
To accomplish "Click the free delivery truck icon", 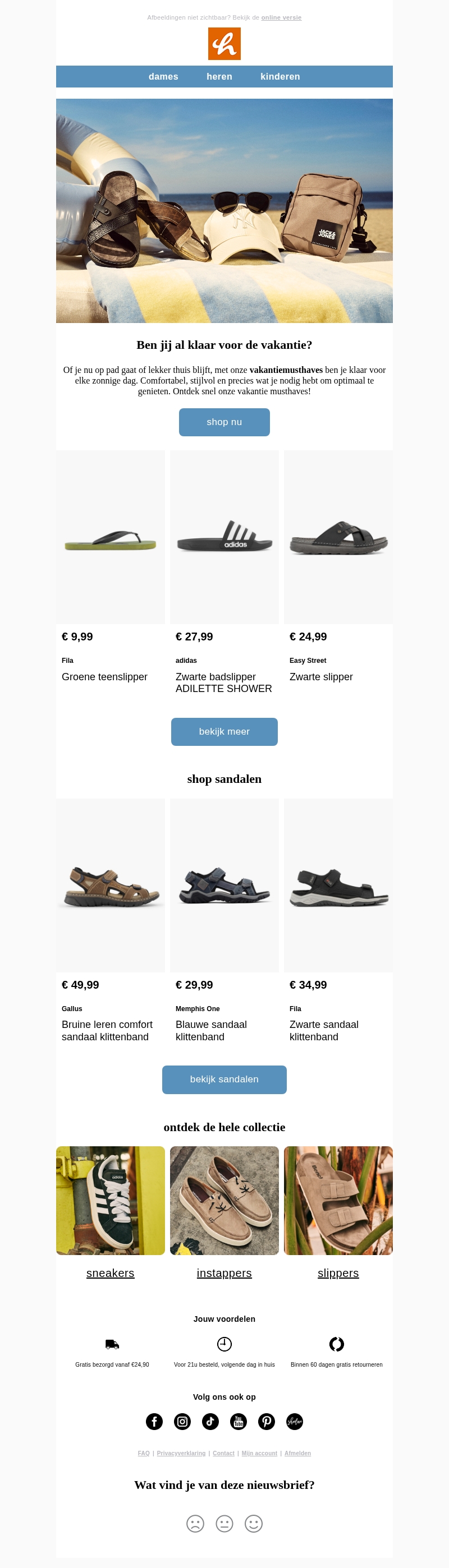I will [x=112, y=1344].
